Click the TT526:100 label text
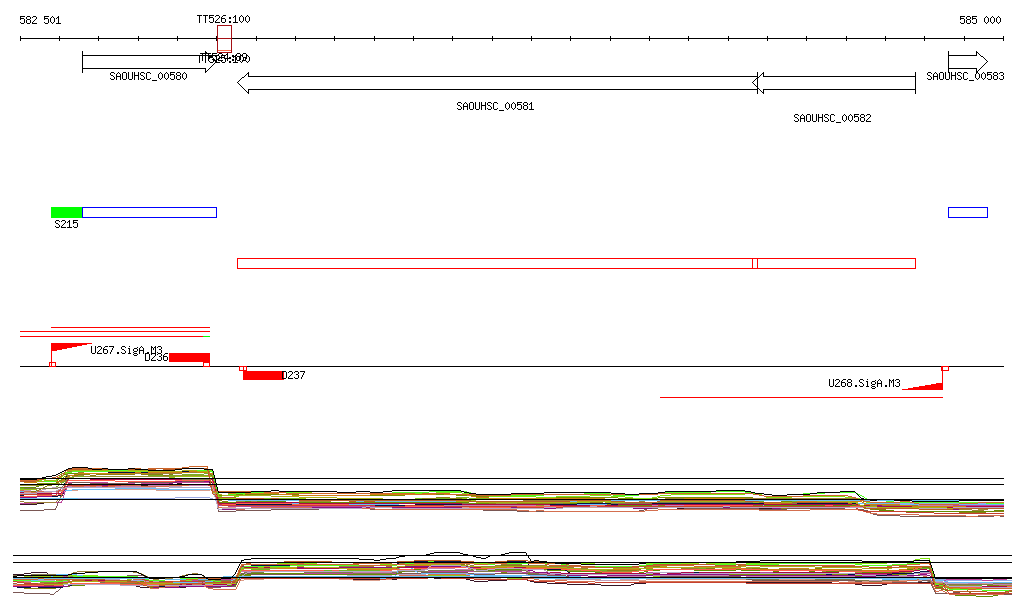 coord(223,20)
